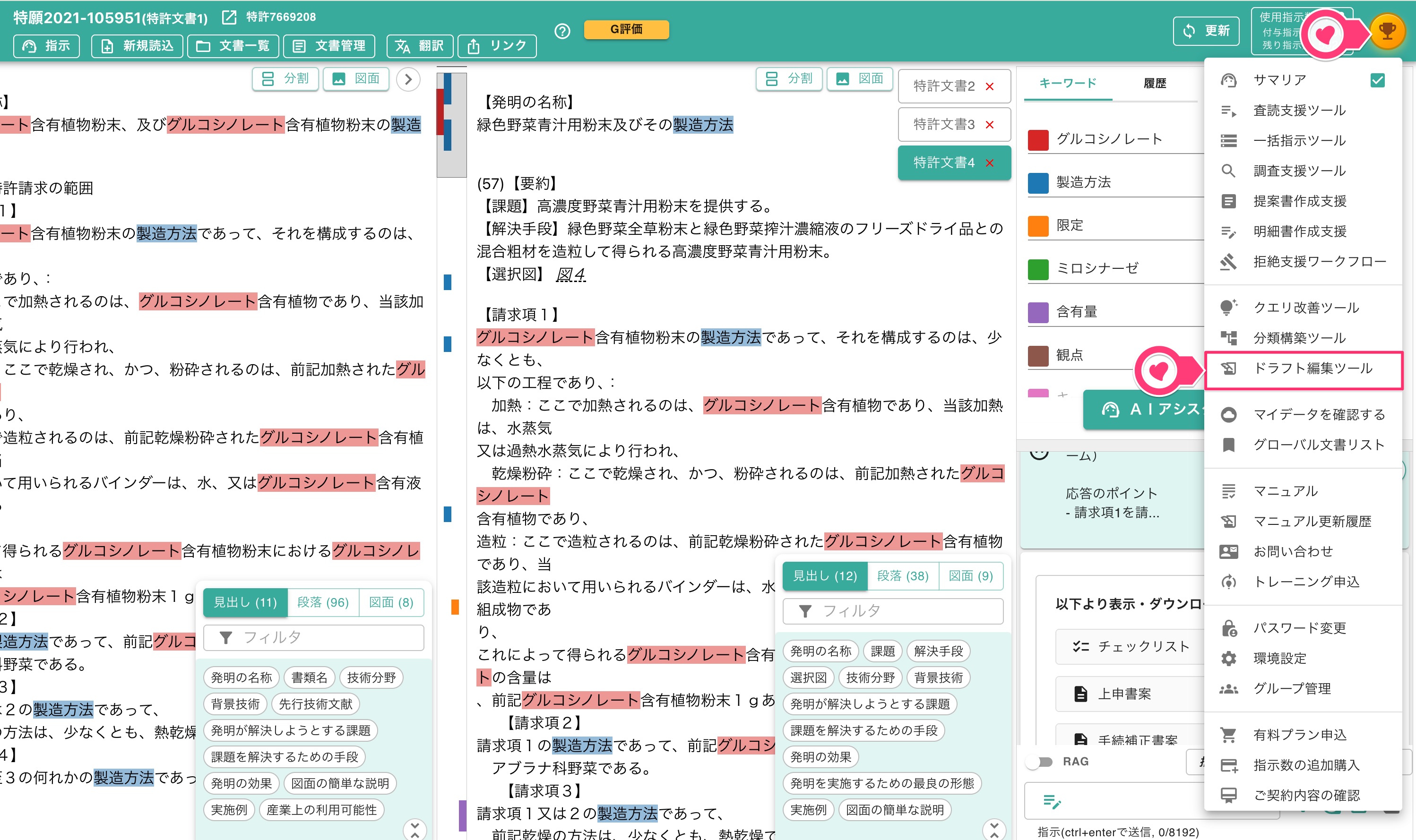Open 明細書作成支援 from the menu
Viewport: 1416px width, 840px height.
[x=1303, y=231]
